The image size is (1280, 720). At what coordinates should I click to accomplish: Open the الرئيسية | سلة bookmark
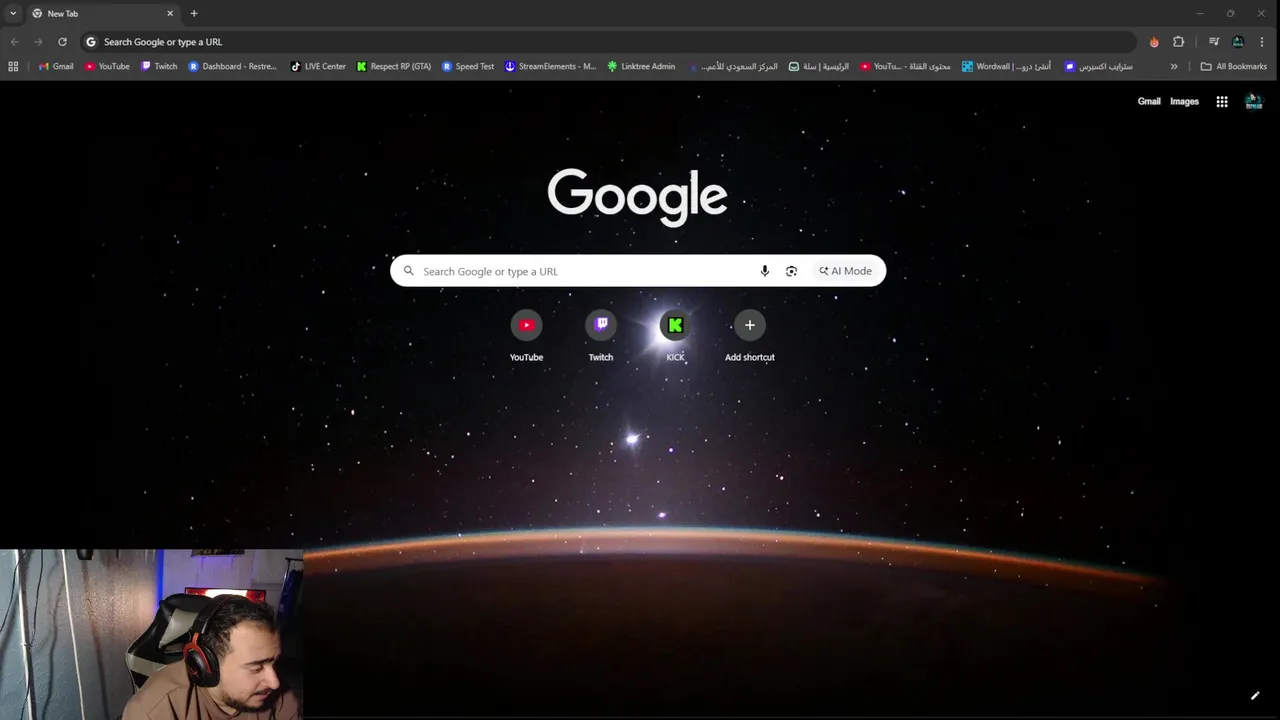coord(818,66)
